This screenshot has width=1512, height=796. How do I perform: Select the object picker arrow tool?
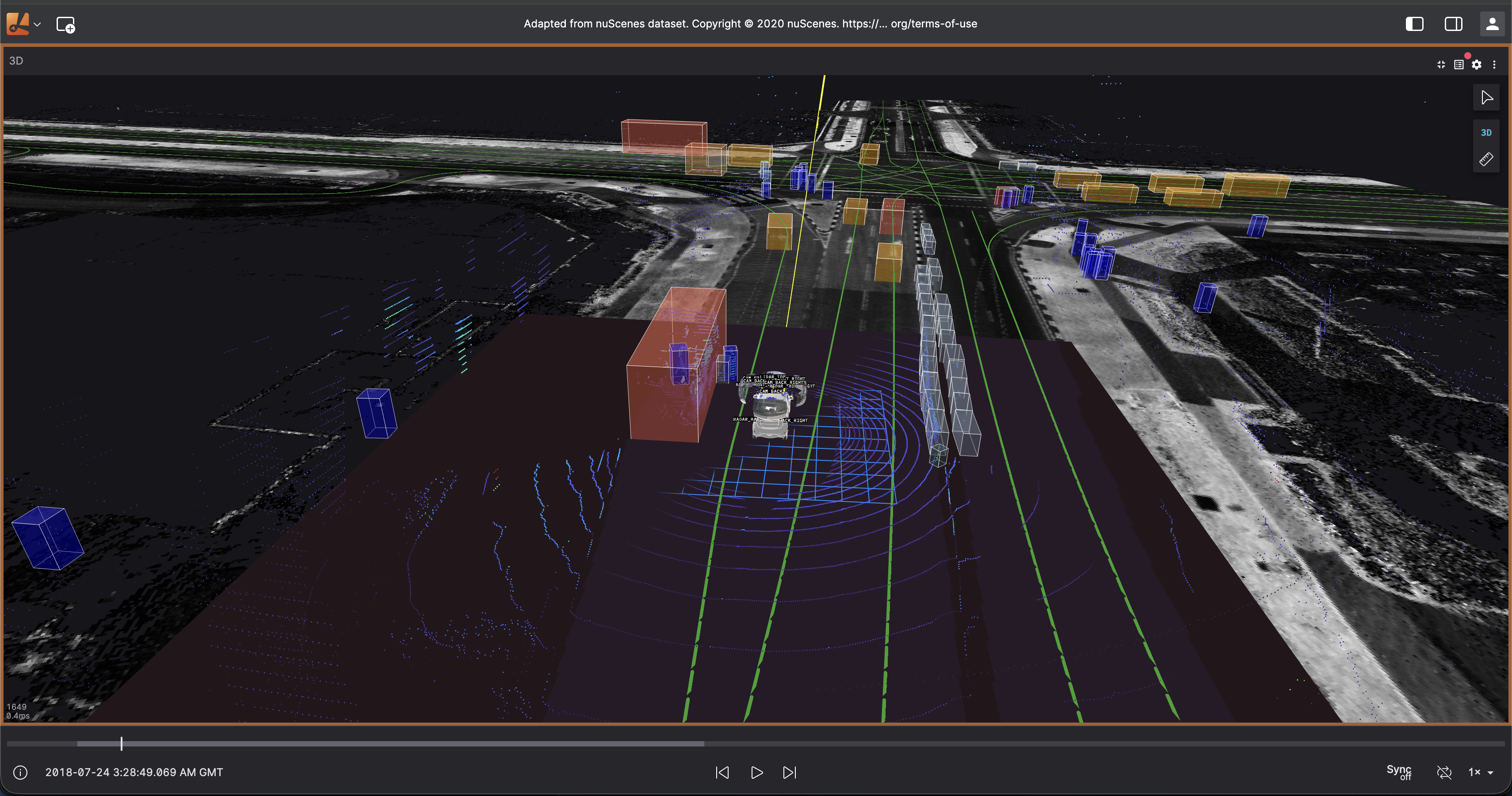1486,97
